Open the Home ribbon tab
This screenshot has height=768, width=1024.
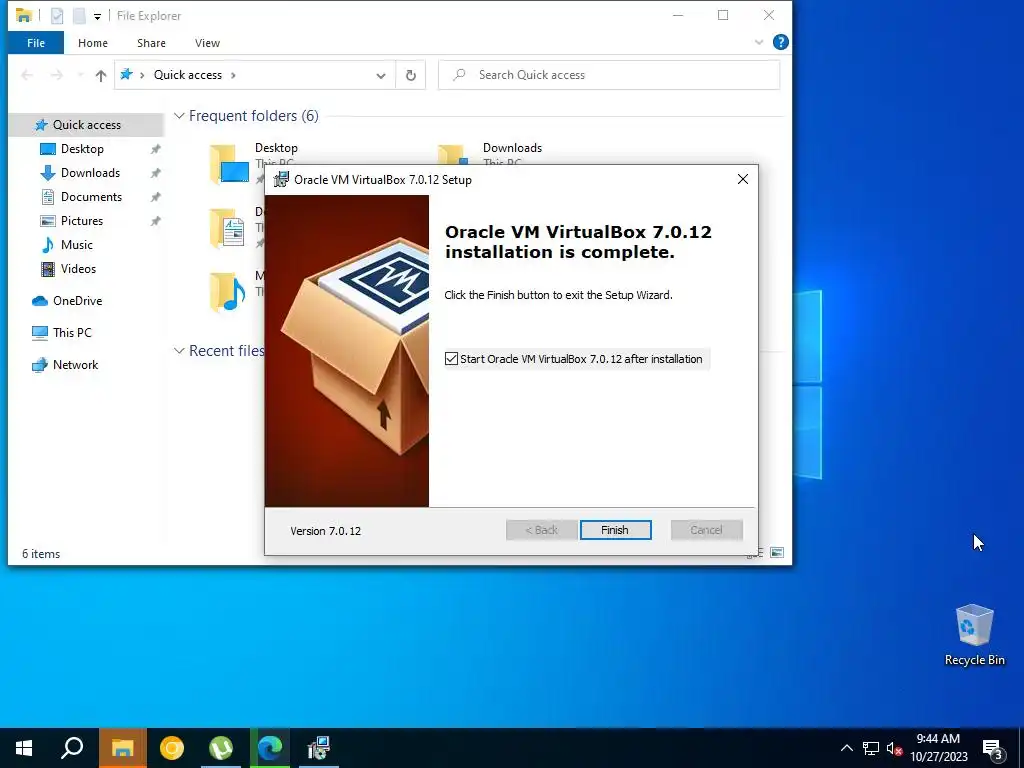[x=93, y=43]
